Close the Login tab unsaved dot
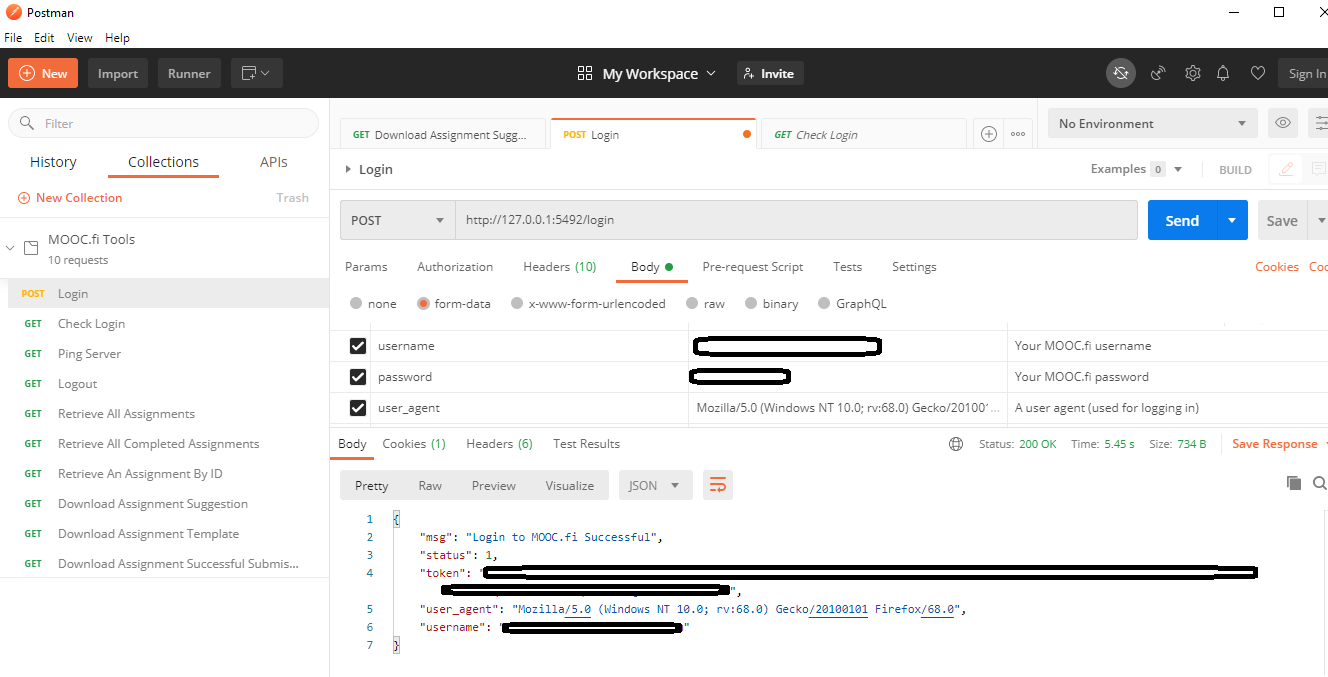 click(x=747, y=134)
